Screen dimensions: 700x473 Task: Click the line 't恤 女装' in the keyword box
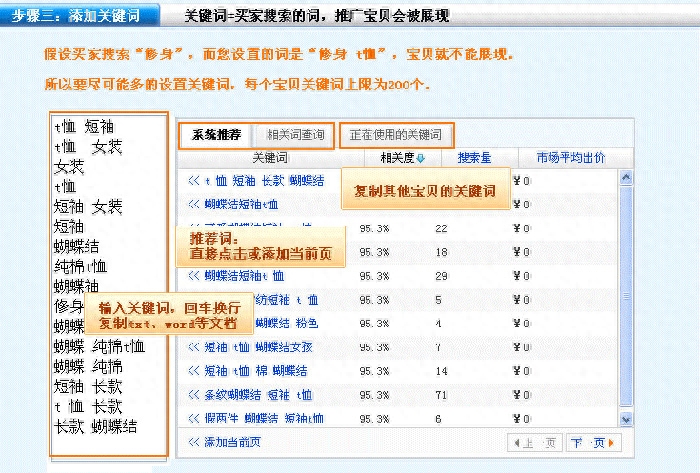pos(88,147)
